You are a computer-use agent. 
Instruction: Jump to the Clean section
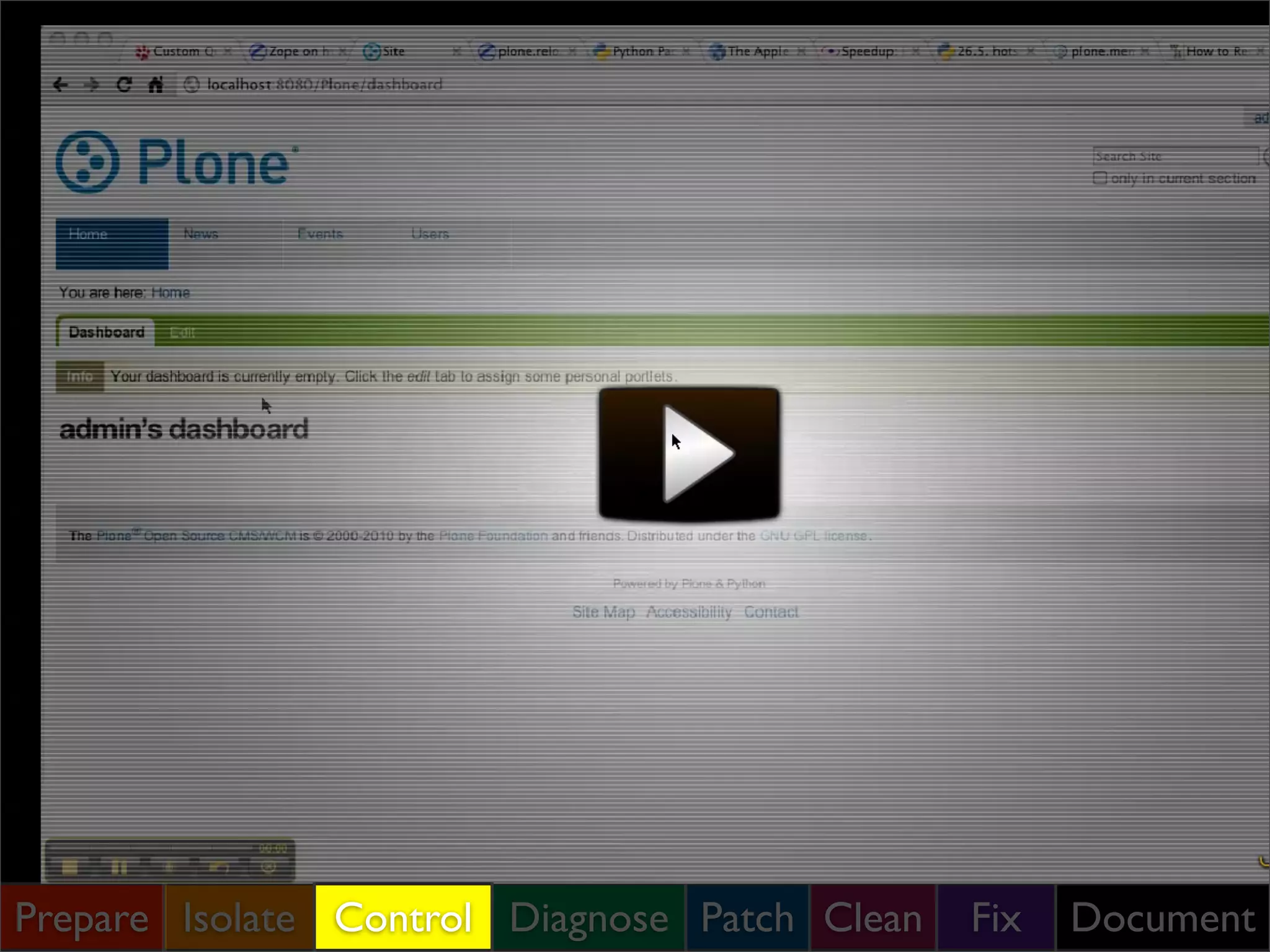coord(873,918)
